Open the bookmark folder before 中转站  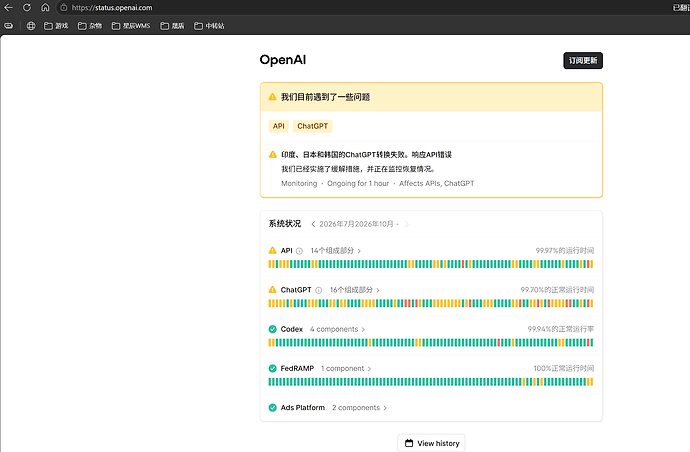[172, 26]
